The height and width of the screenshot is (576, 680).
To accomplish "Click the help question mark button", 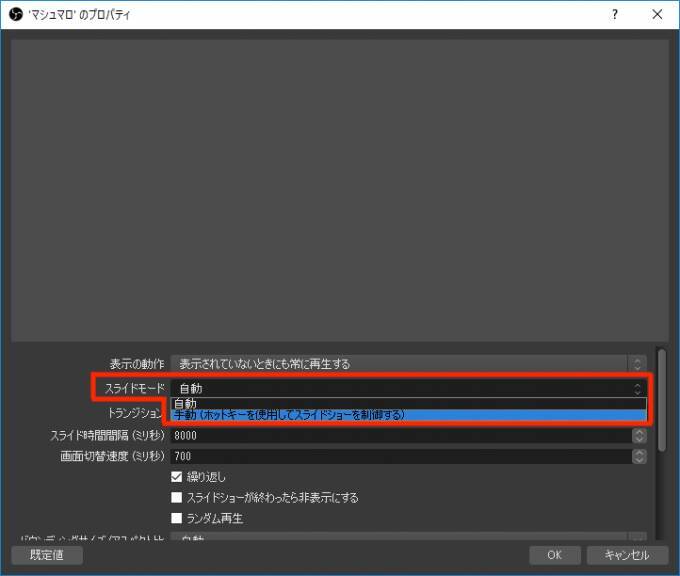I will tap(615, 14).
